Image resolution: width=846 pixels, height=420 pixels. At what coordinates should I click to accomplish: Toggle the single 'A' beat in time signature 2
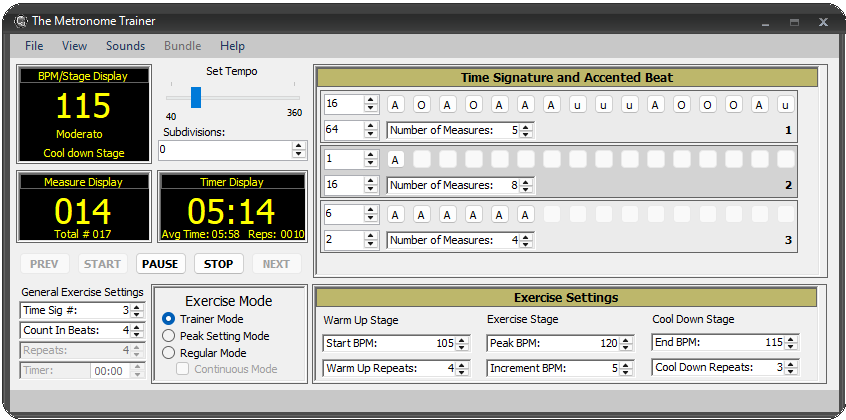pyautogui.click(x=395, y=159)
